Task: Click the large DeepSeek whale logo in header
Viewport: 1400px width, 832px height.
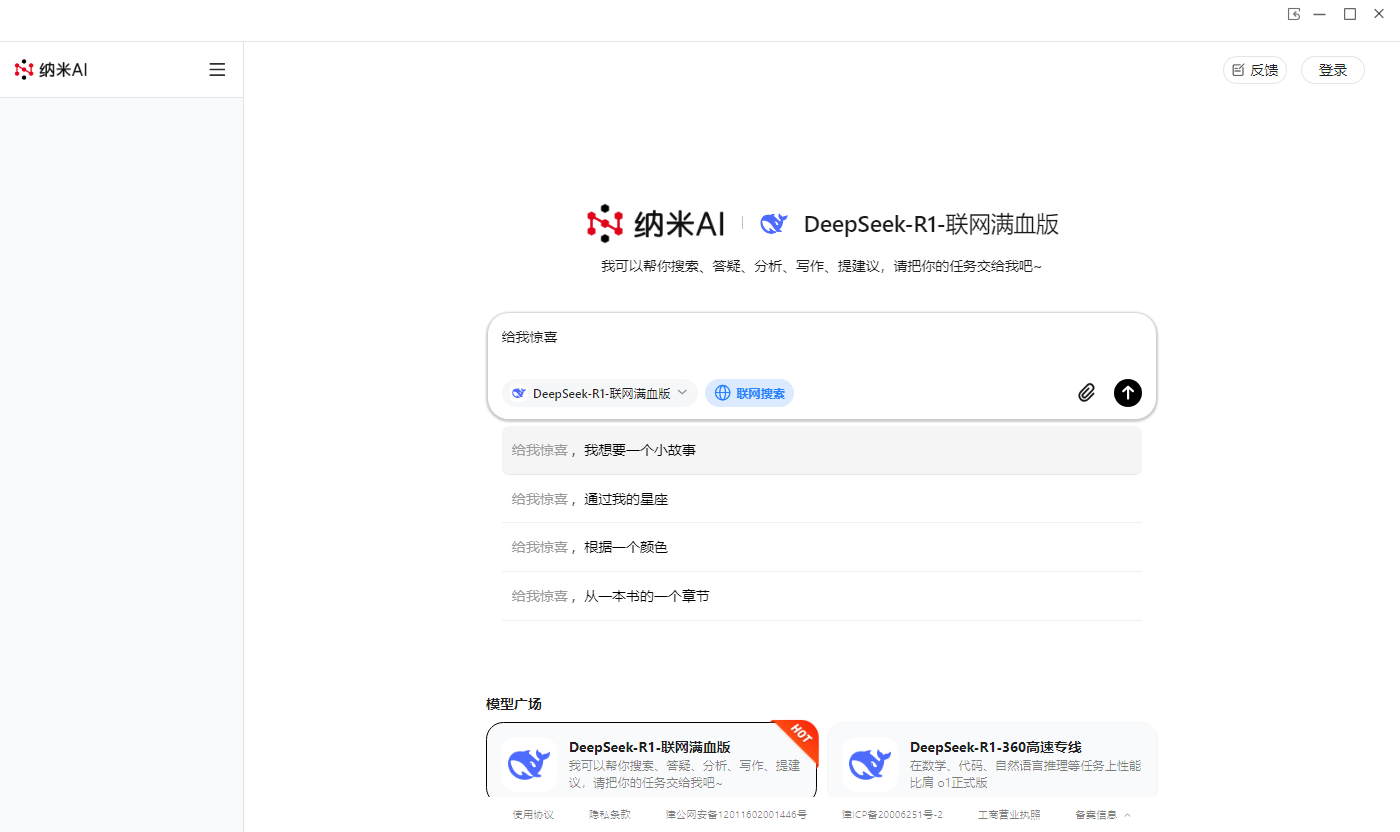Action: click(x=774, y=224)
